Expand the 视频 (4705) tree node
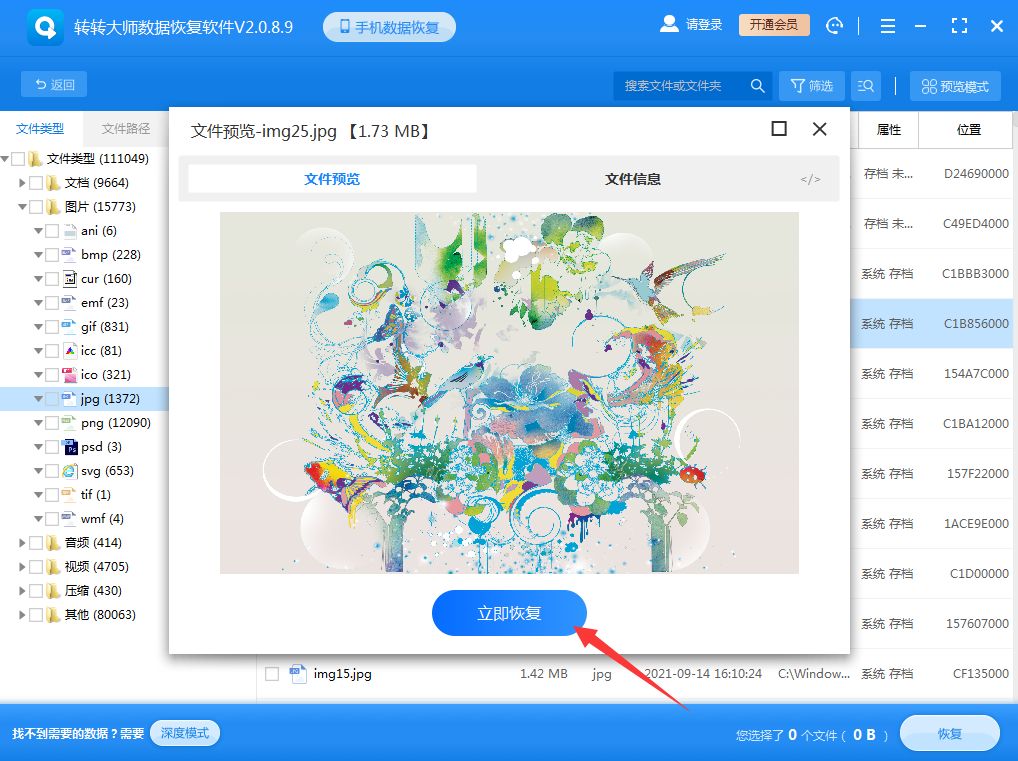This screenshot has height=761, width=1018. [22, 566]
